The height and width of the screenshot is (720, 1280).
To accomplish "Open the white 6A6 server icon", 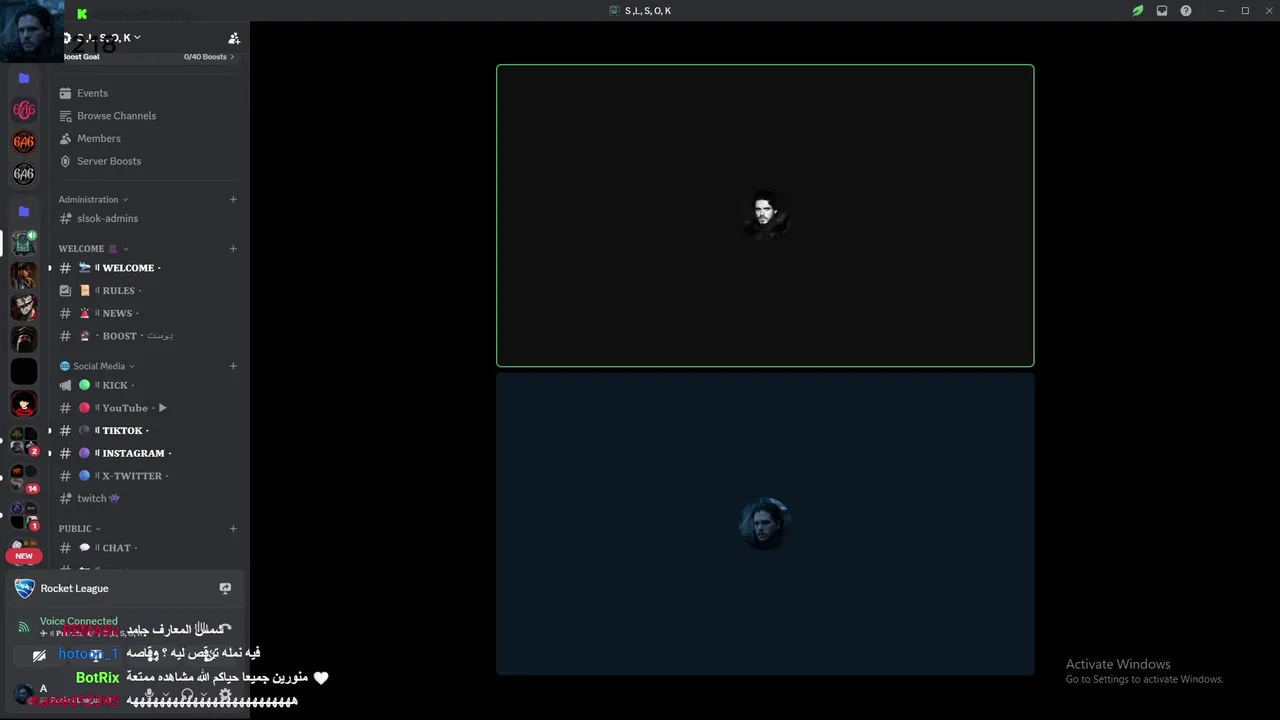I will [24, 174].
